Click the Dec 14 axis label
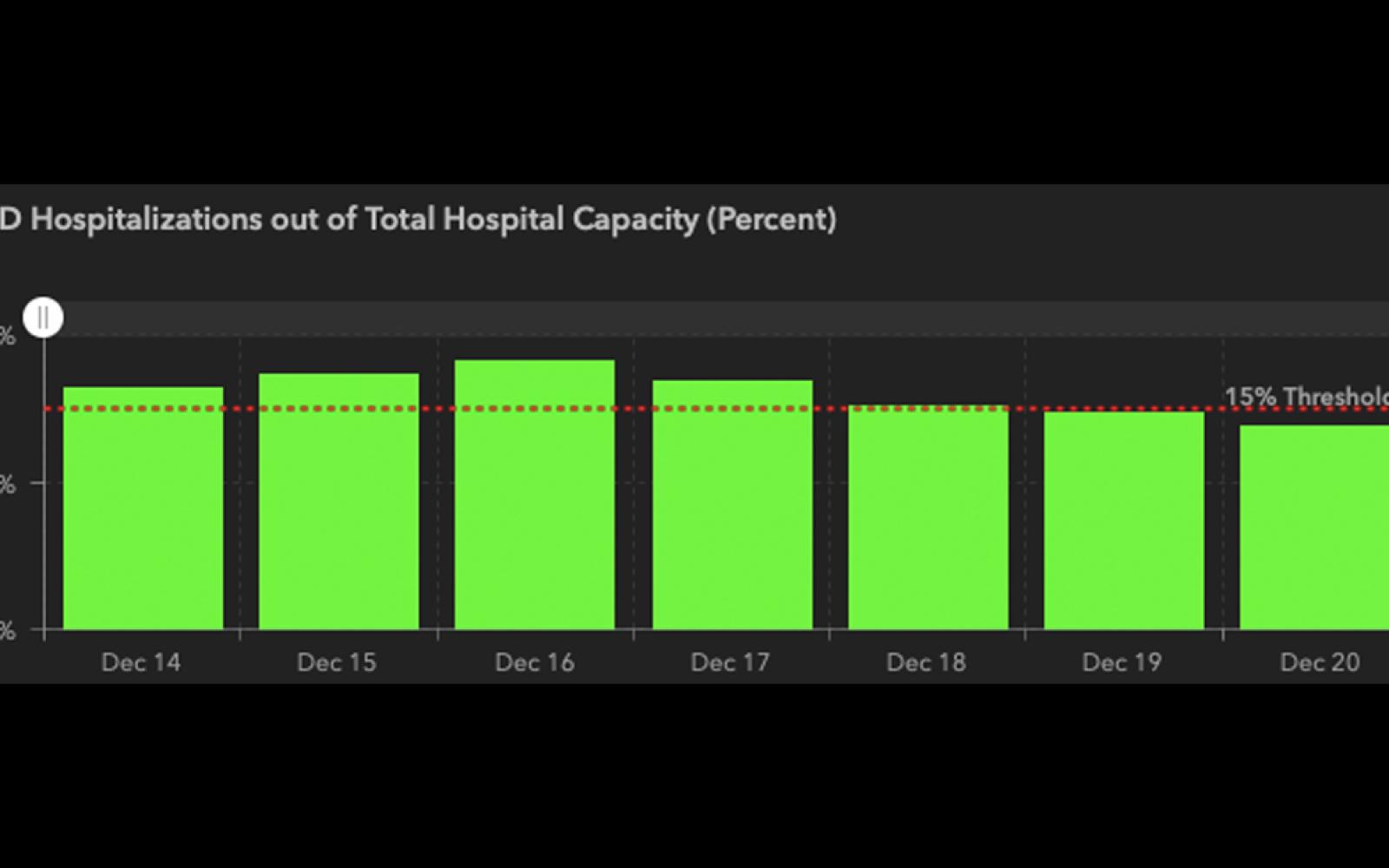Viewport: 1389px width, 868px height. [x=141, y=662]
